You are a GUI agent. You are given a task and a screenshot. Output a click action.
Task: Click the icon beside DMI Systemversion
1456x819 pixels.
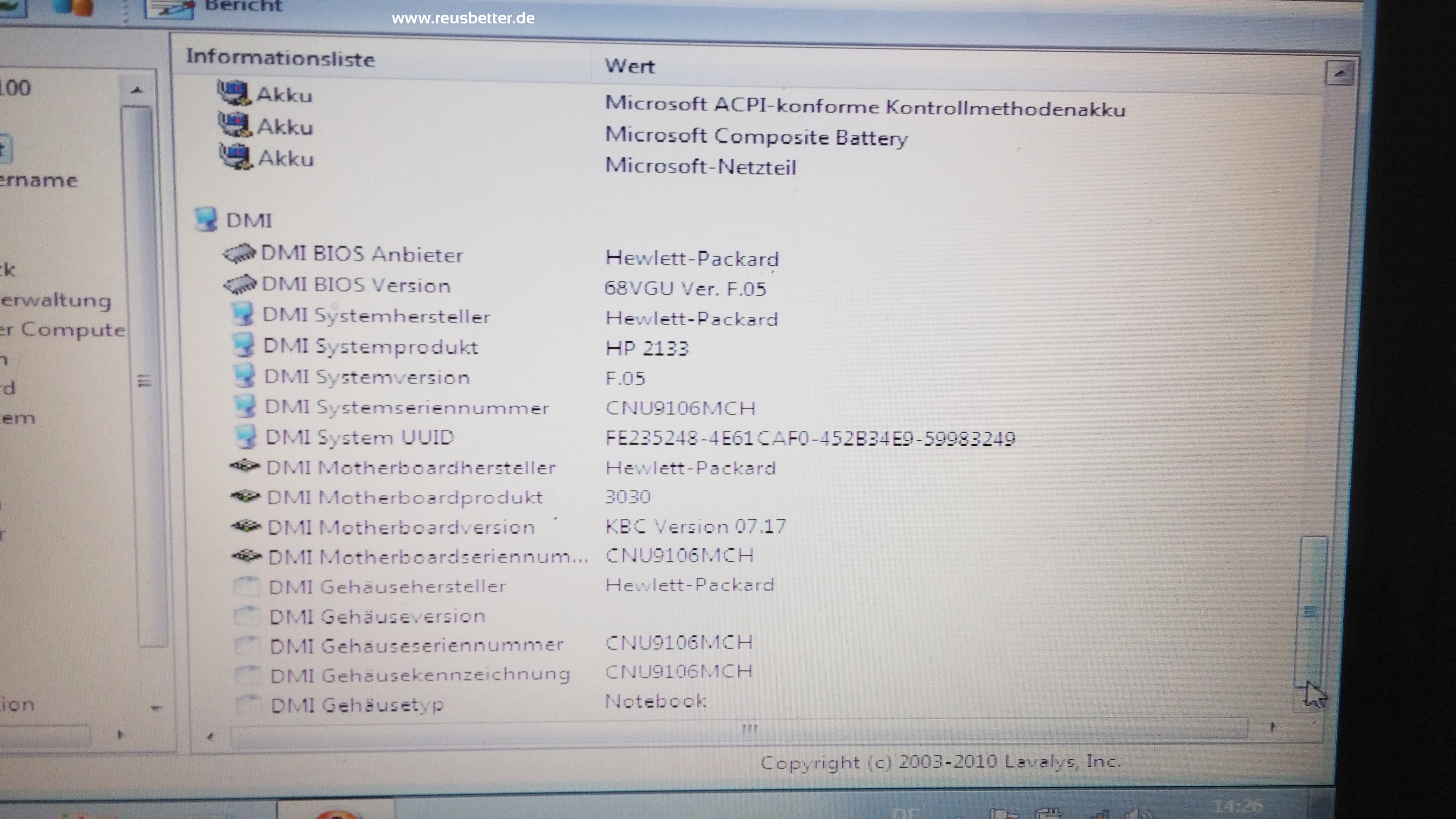(244, 375)
